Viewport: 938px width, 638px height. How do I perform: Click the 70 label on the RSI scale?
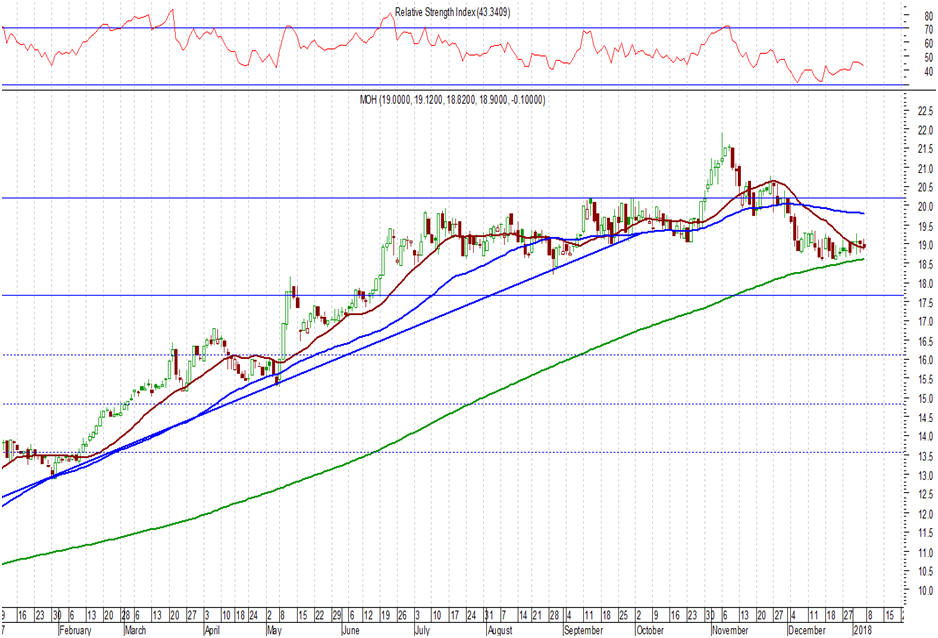pyautogui.click(x=928, y=29)
